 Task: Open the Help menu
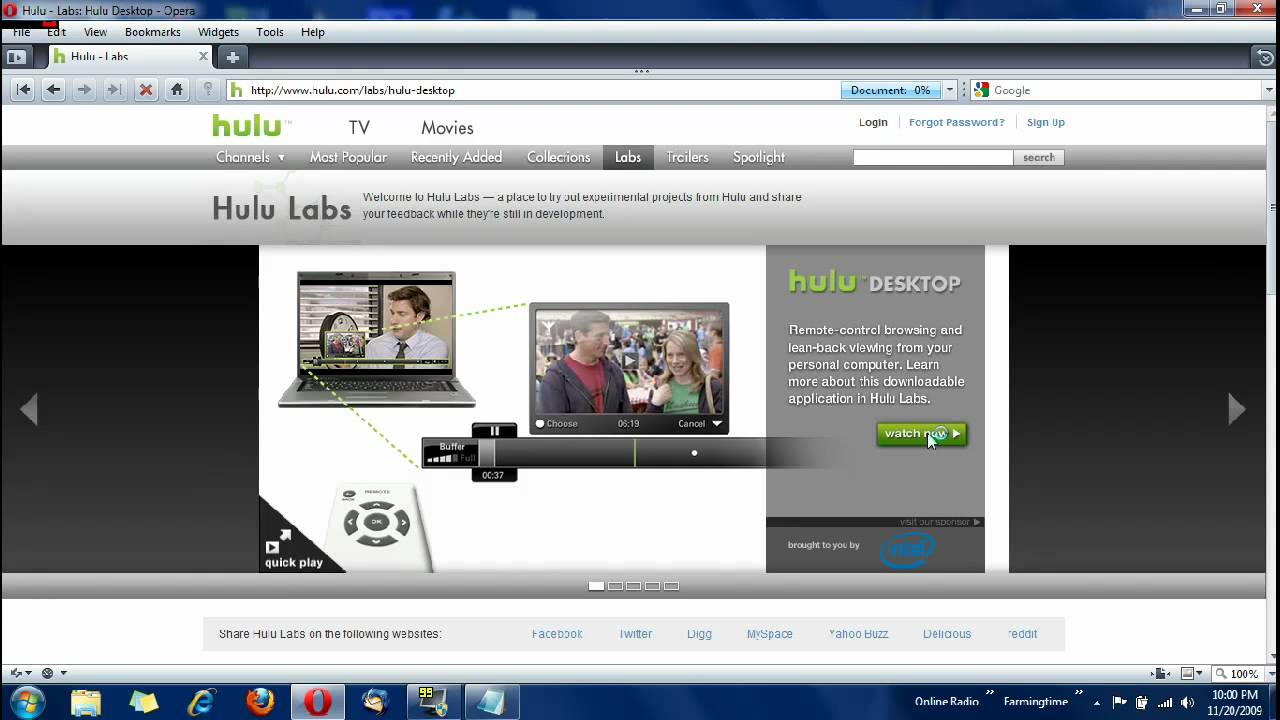pos(313,32)
